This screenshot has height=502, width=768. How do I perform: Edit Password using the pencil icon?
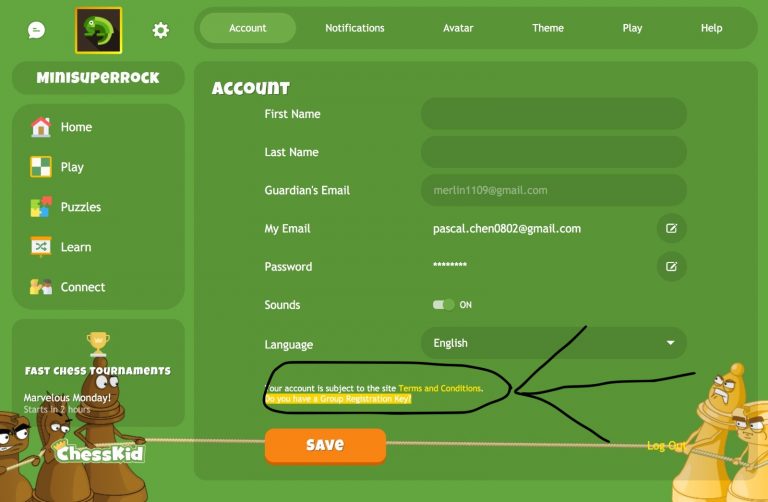671,266
